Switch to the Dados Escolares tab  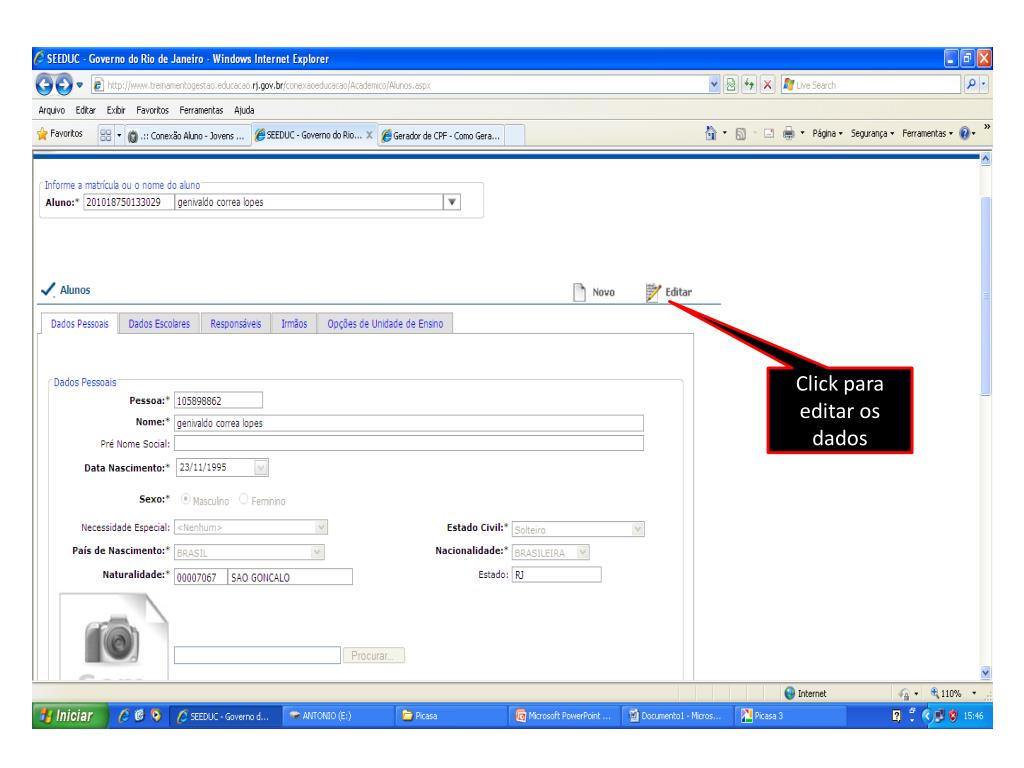coord(159,324)
